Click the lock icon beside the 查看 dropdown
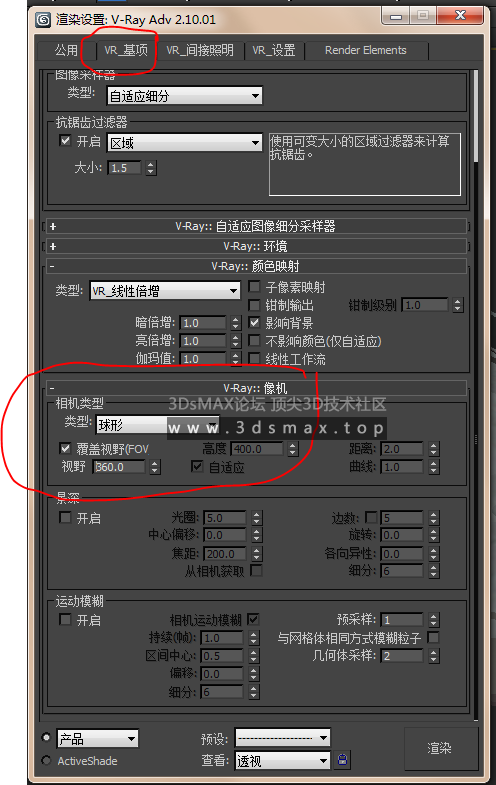The image size is (496, 785). click(x=342, y=760)
